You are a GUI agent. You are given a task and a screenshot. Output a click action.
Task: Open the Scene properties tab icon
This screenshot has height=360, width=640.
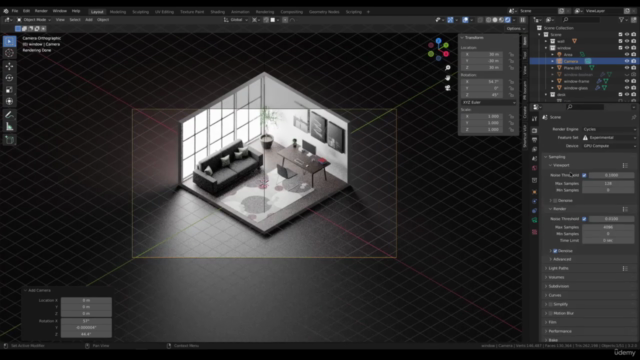(535, 159)
